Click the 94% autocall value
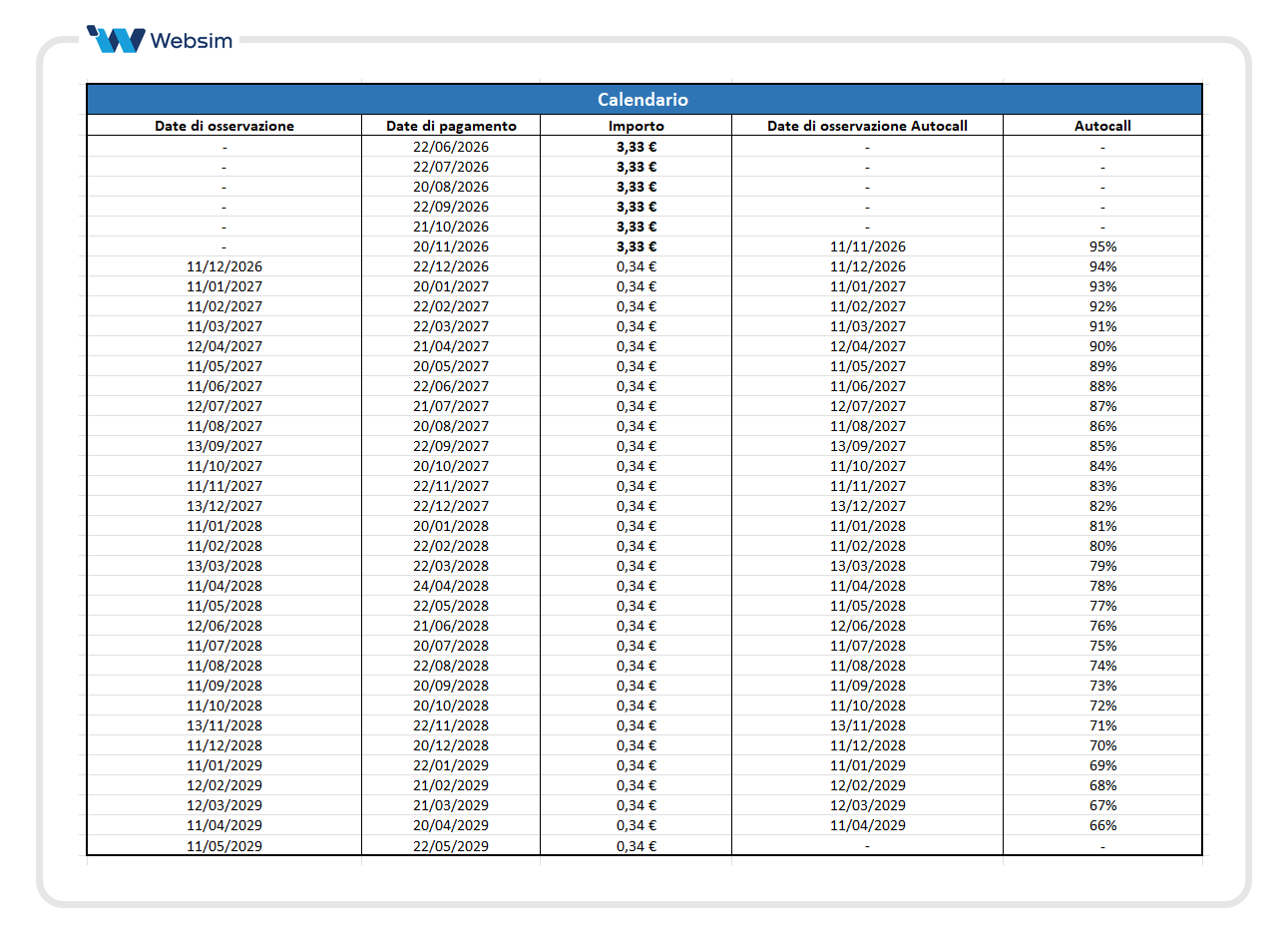 tap(1102, 266)
